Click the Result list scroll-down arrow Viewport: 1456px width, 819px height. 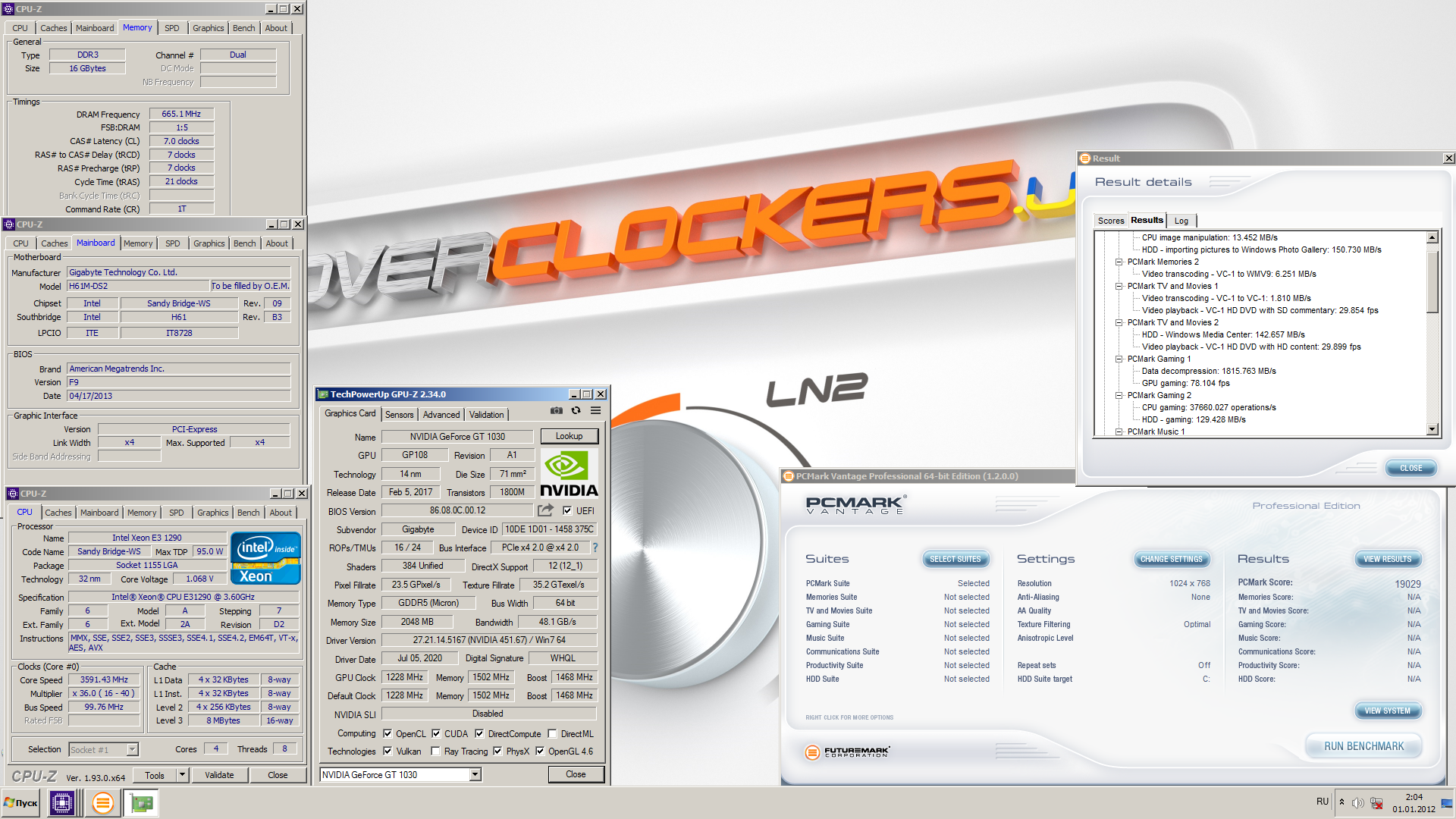(x=1432, y=429)
